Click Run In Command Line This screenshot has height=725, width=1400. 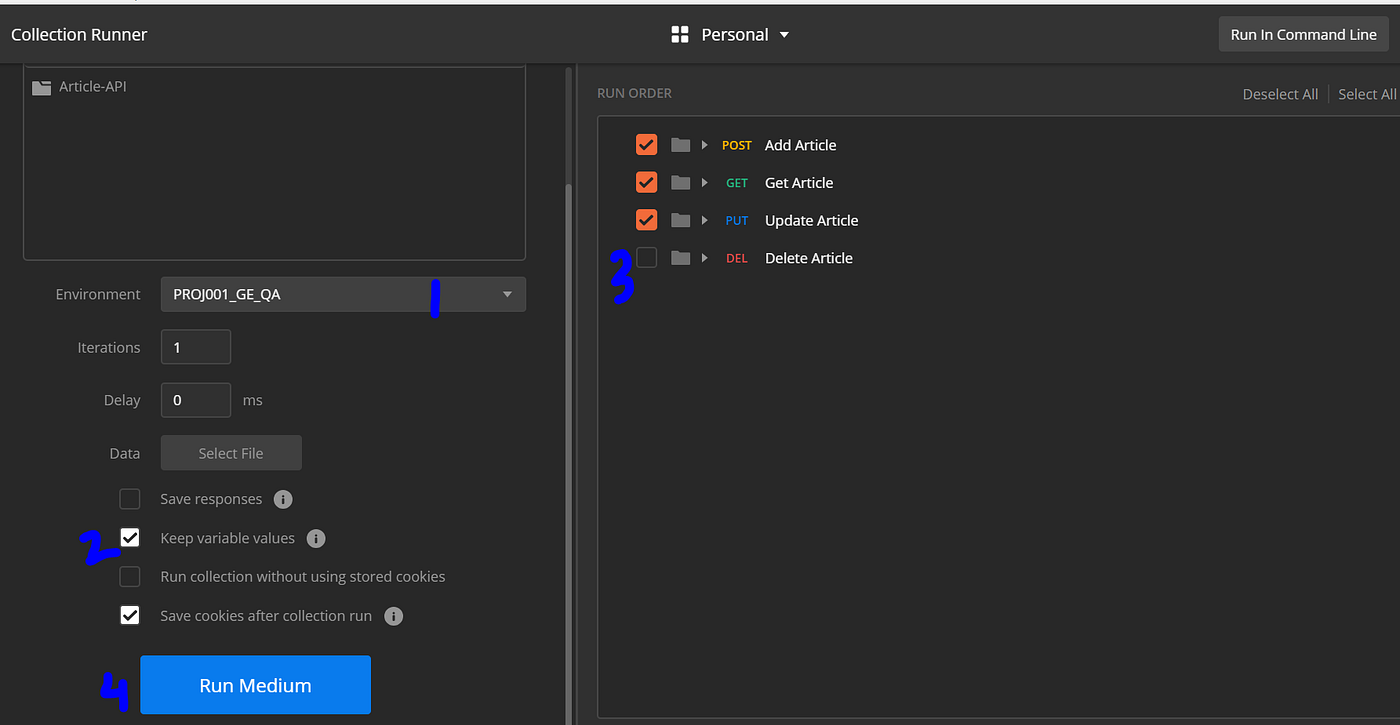click(x=1303, y=33)
